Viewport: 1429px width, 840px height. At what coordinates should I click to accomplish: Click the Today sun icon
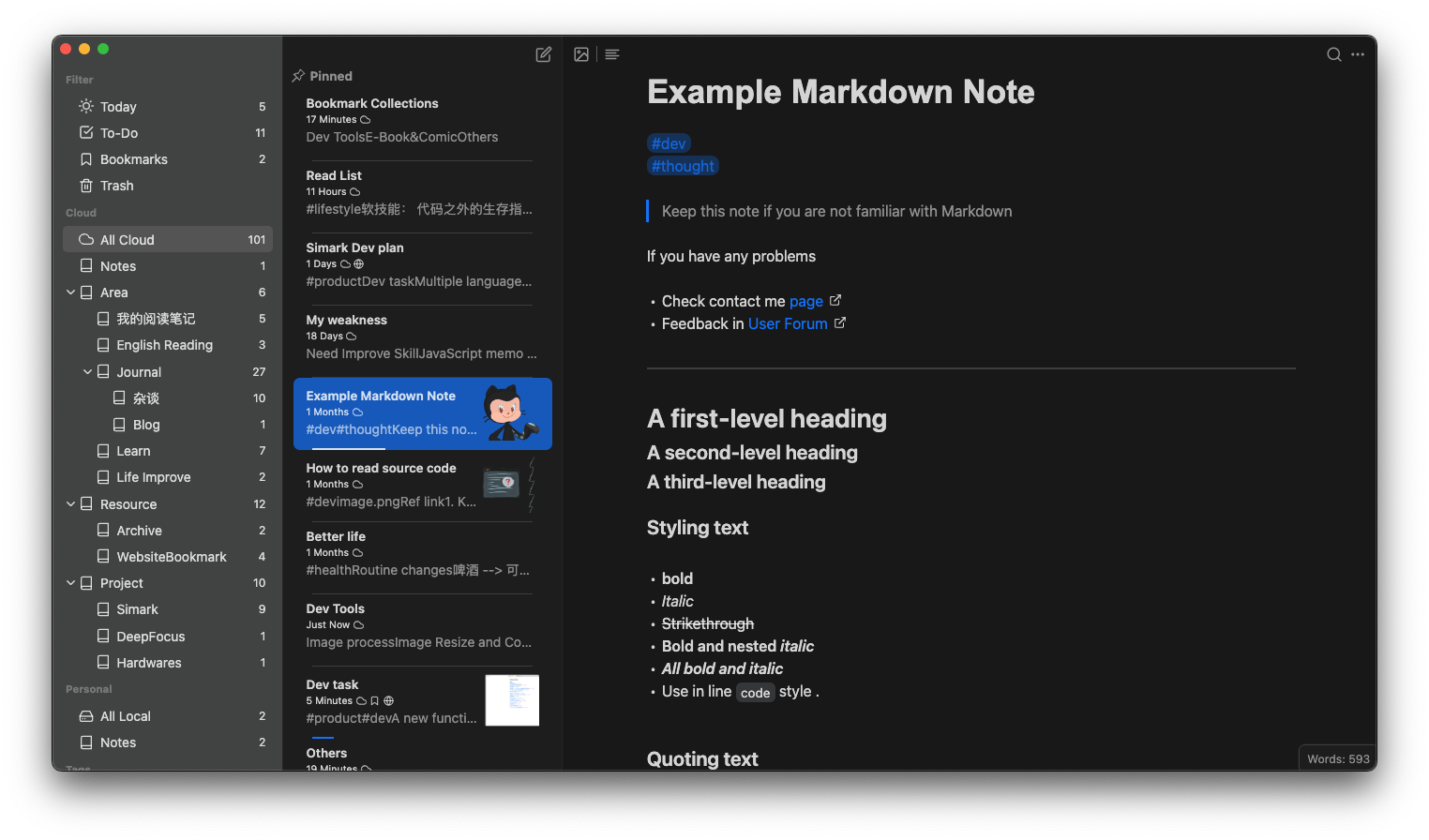(x=86, y=106)
